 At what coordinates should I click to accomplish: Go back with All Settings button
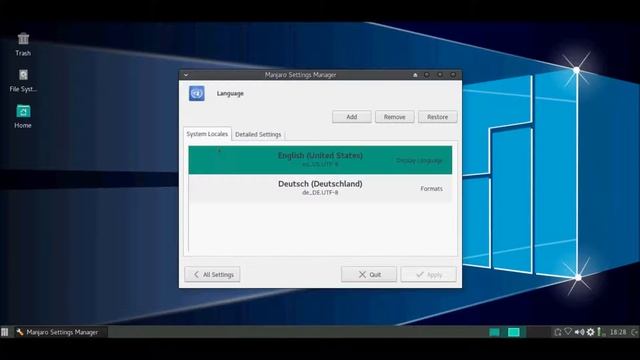point(212,274)
